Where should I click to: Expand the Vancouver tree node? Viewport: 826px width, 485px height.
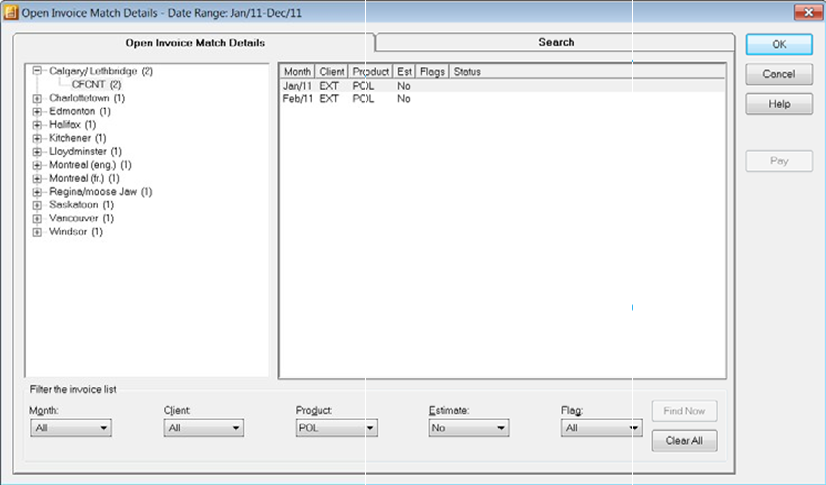(x=37, y=219)
